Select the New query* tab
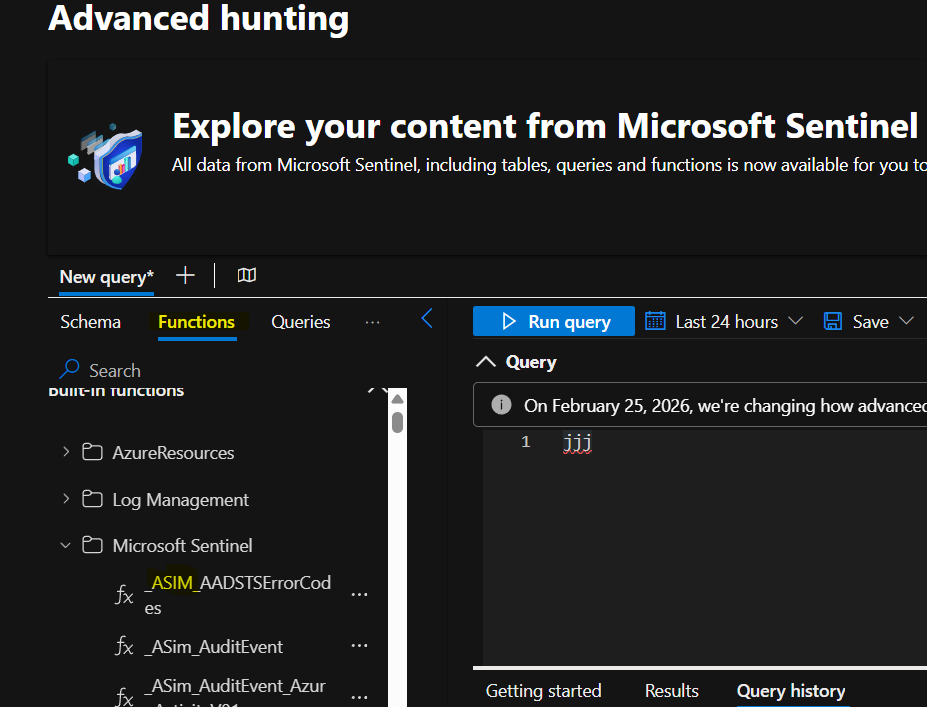Viewport: 927px width, 707px height. tap(106, 277)
